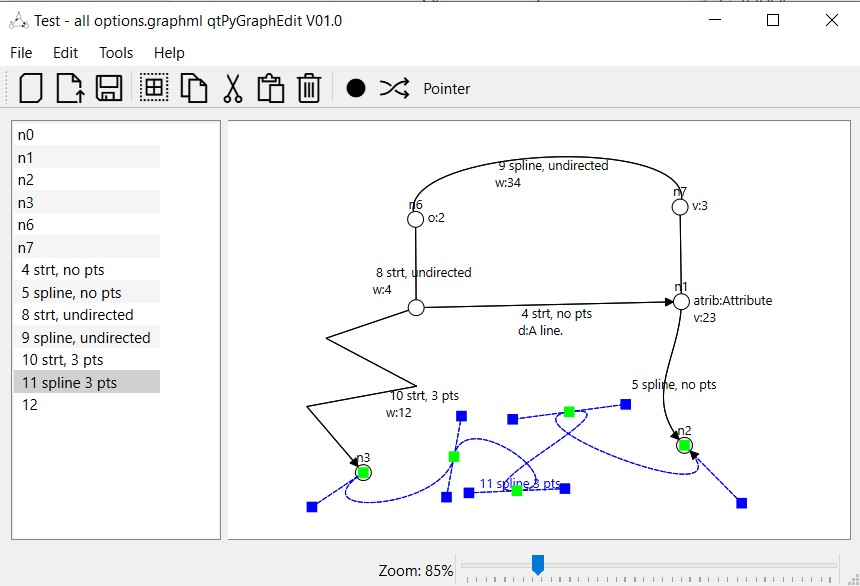
Task: Select the black circle Add Node tool
Action: point(355,88)
